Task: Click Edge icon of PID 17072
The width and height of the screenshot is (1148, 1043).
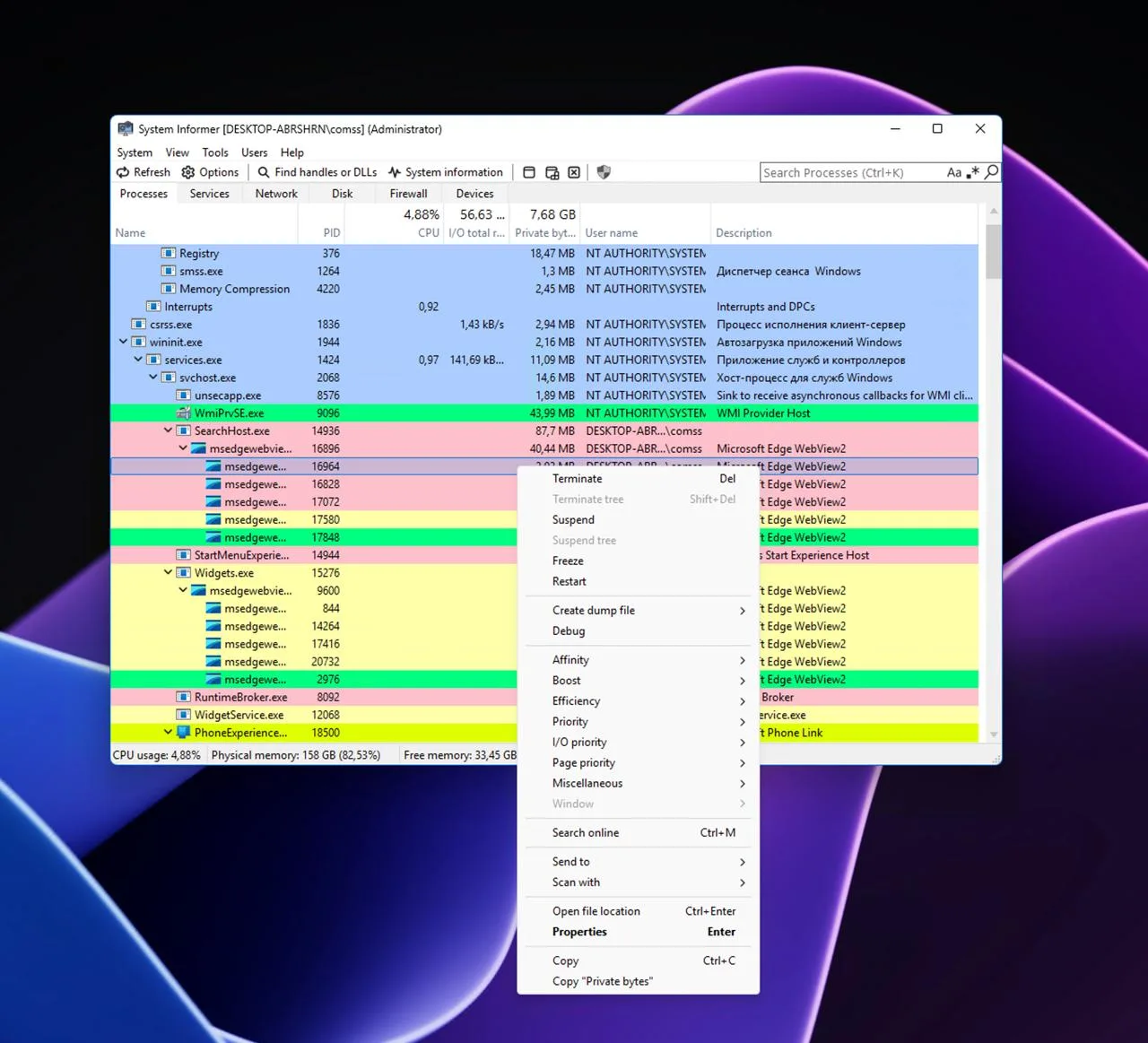Action: [x=213, y=502]
